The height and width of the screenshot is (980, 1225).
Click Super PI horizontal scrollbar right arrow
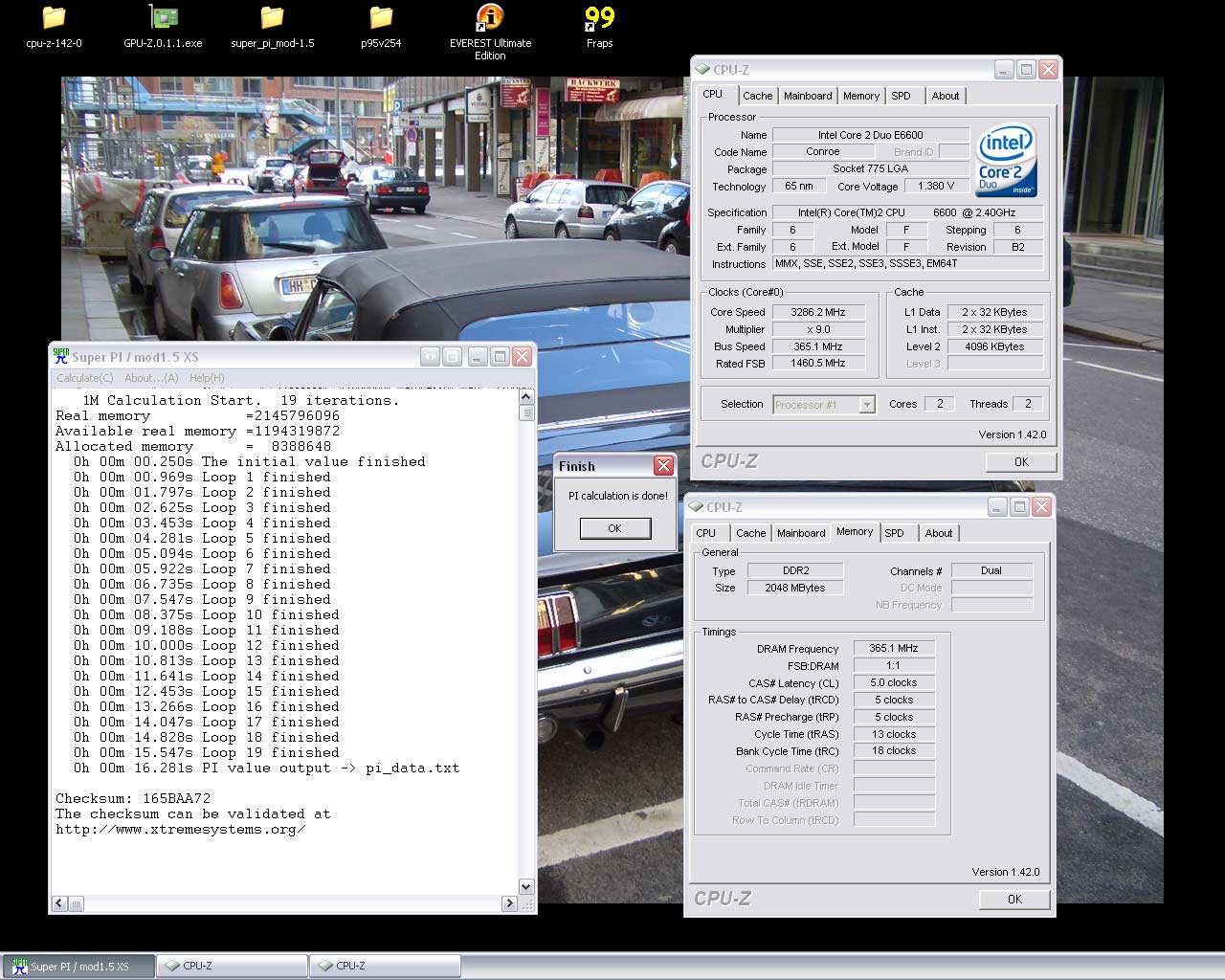click(x=509, y=902)
